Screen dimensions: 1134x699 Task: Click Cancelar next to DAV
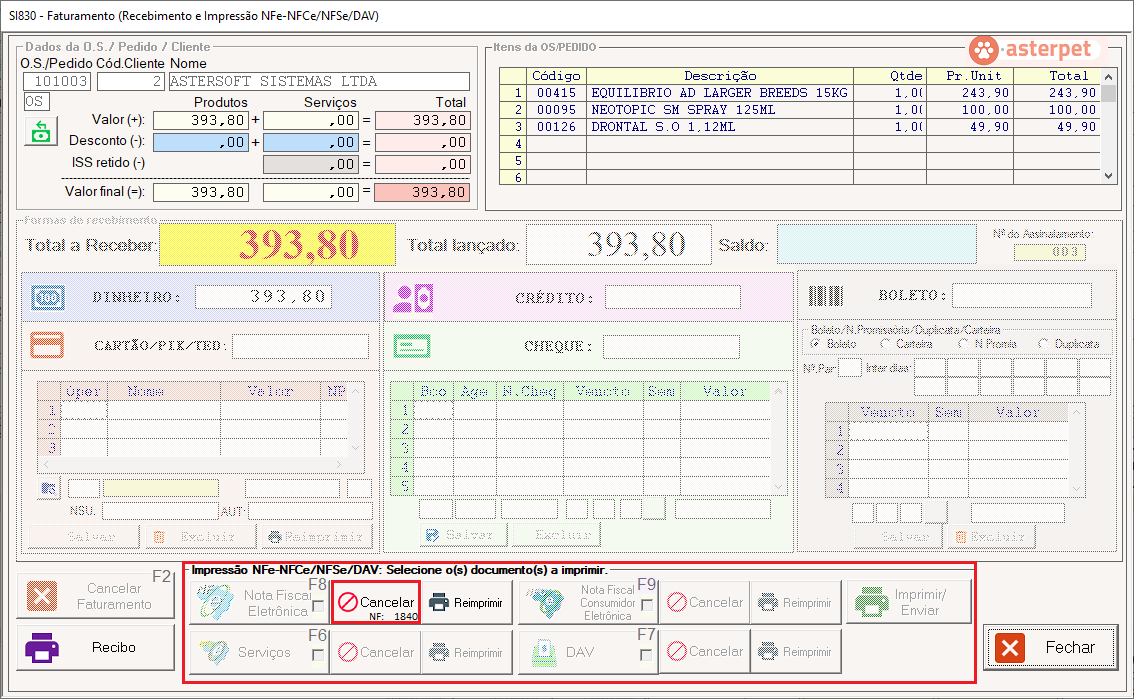coord(705,652)
